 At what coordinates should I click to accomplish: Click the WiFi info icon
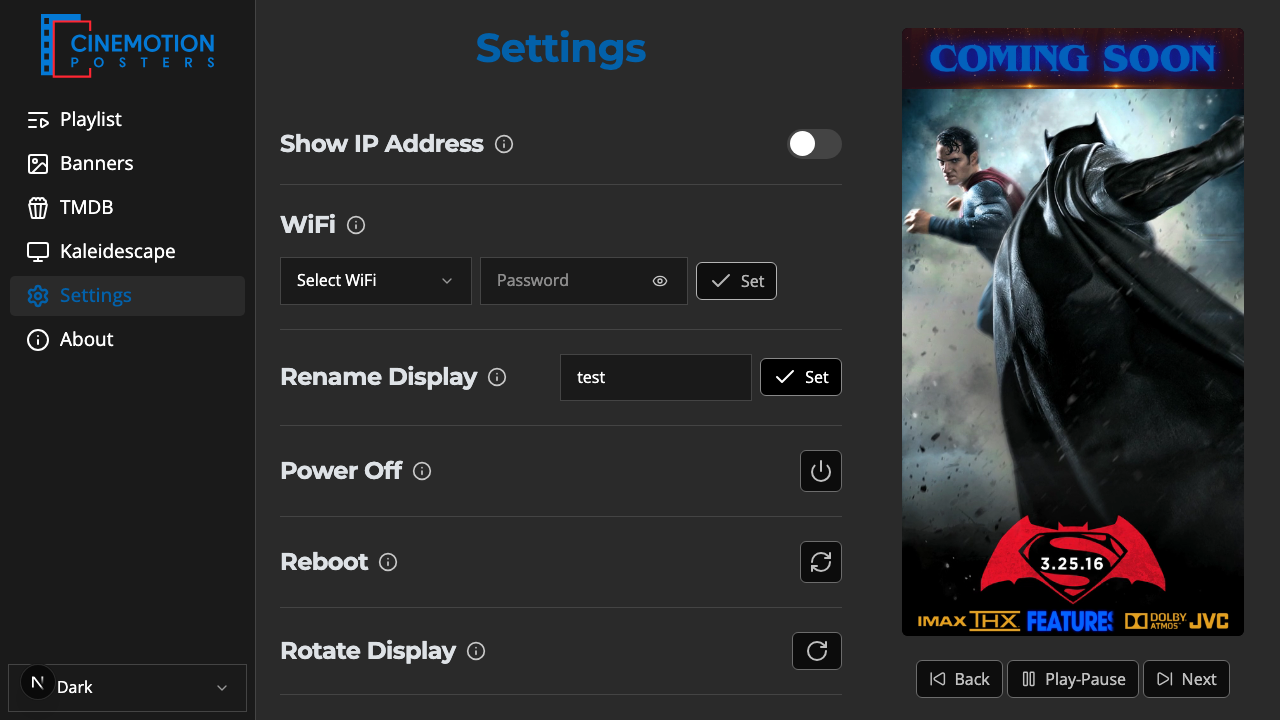coord(356,225)
